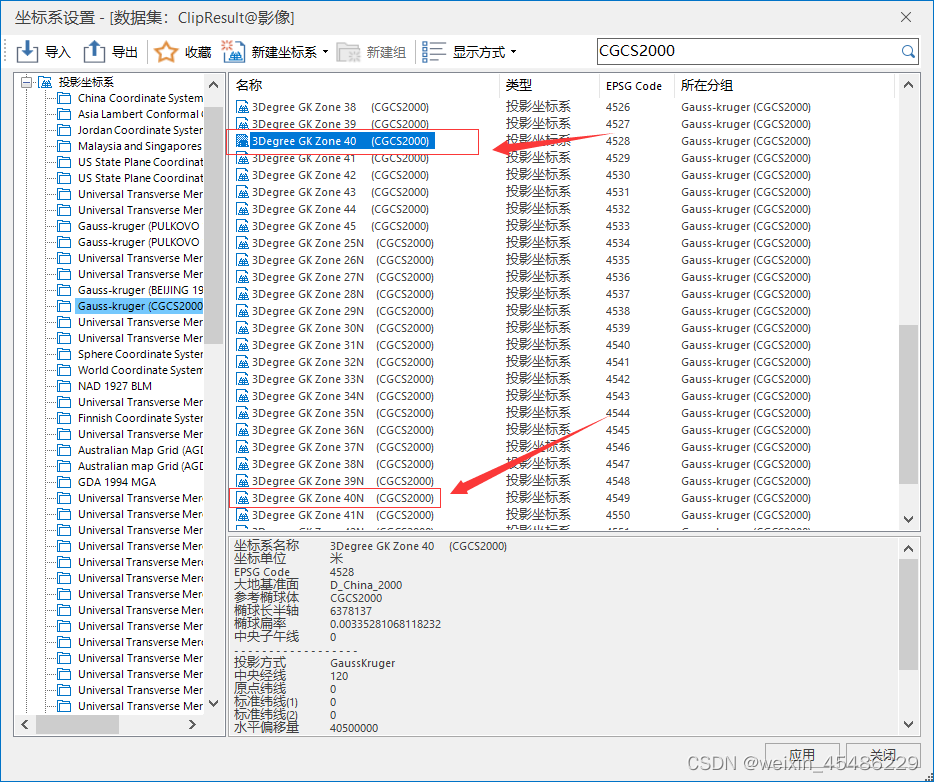Click the Display Mode (显示方式) list icon
The width and height of the screenshot is (934, 782).
(x=434, y=52)
